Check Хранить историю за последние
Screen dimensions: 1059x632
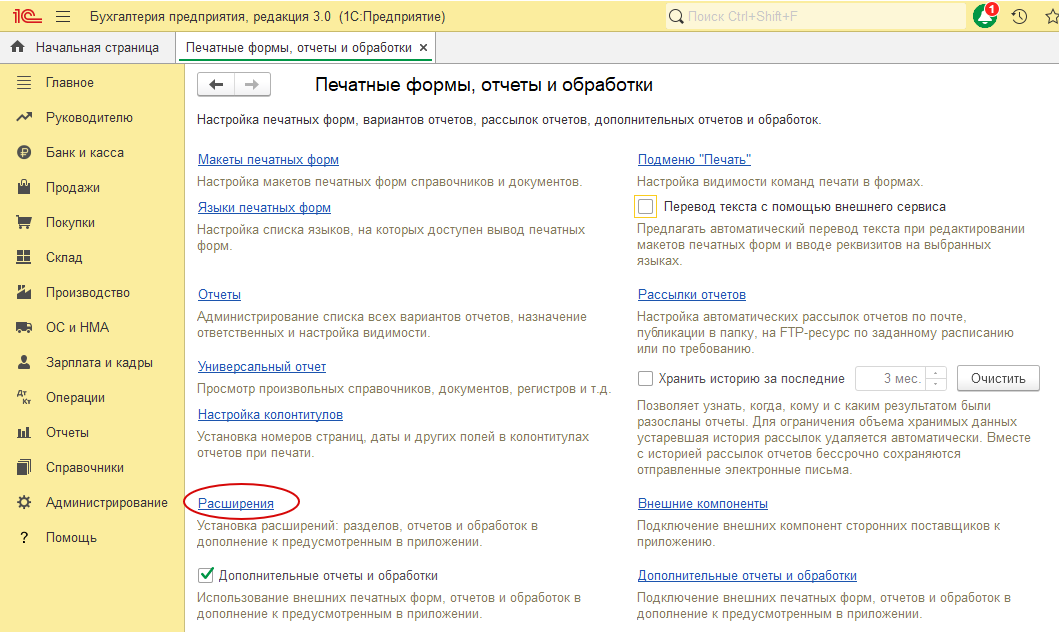coord(646,378)
